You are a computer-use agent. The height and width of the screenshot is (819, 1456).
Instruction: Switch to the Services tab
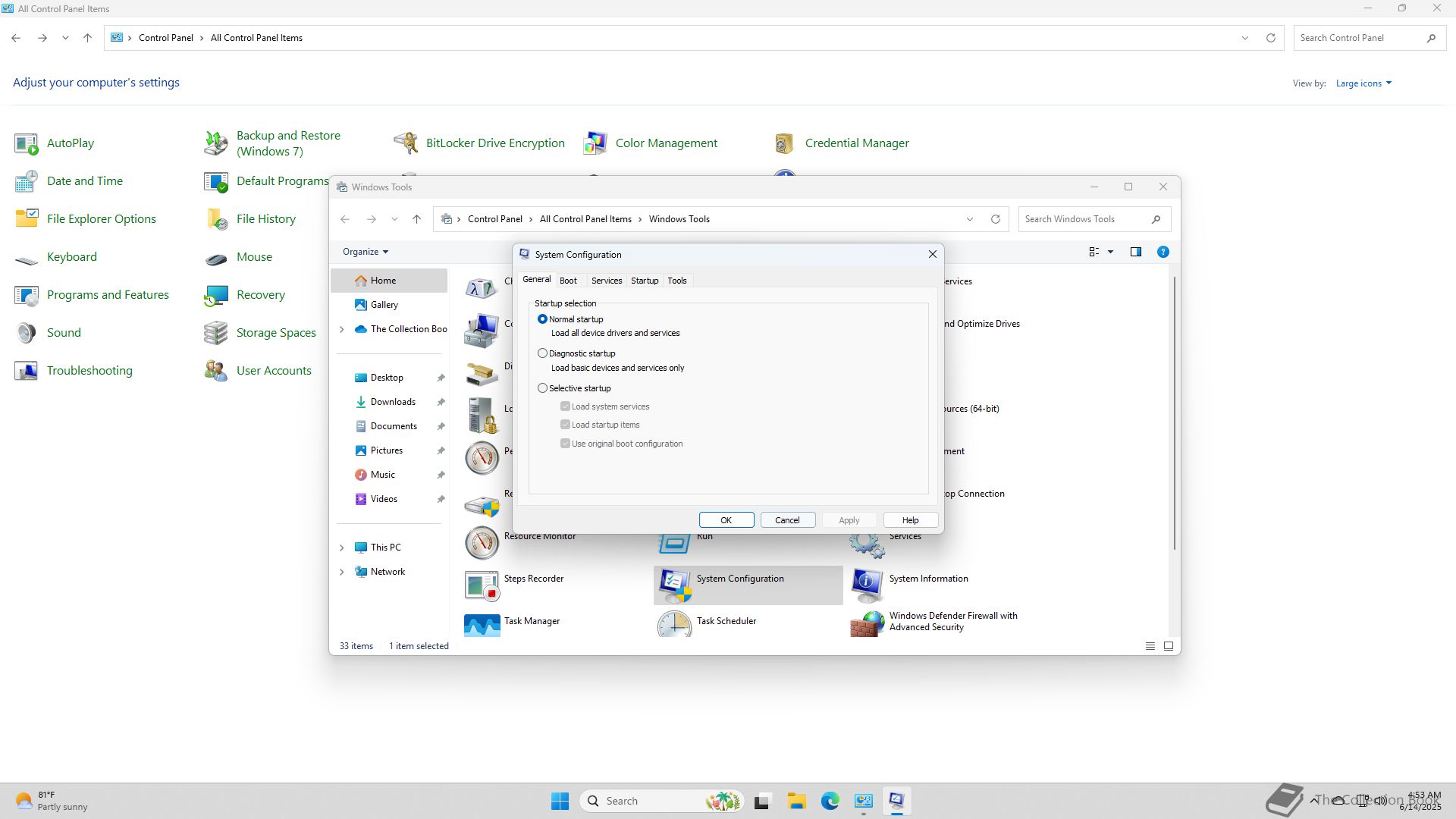606,281
